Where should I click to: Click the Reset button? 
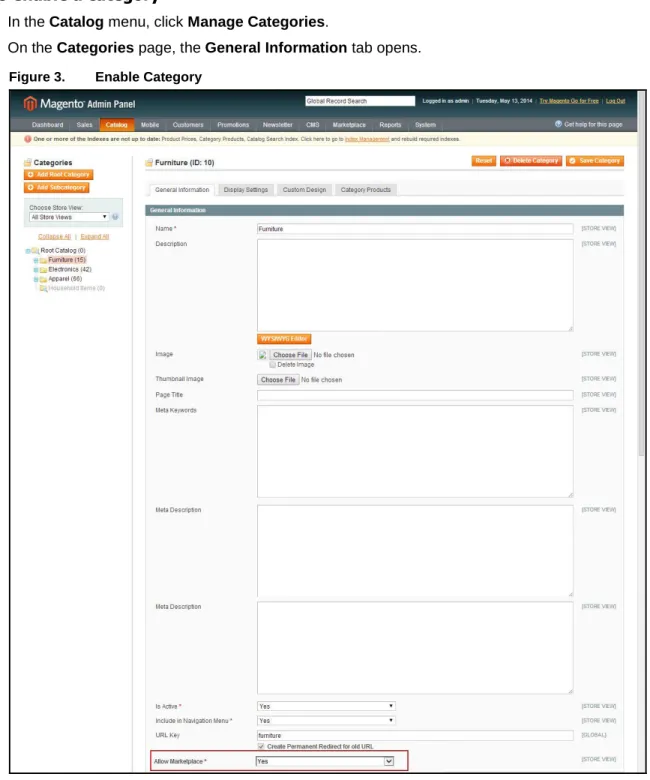point(484,161)
